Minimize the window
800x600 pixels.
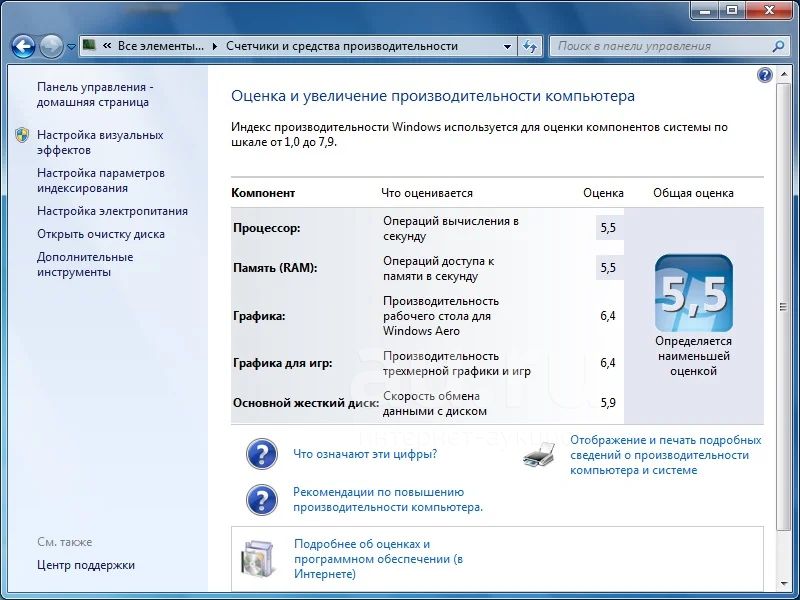coord(705,10)
